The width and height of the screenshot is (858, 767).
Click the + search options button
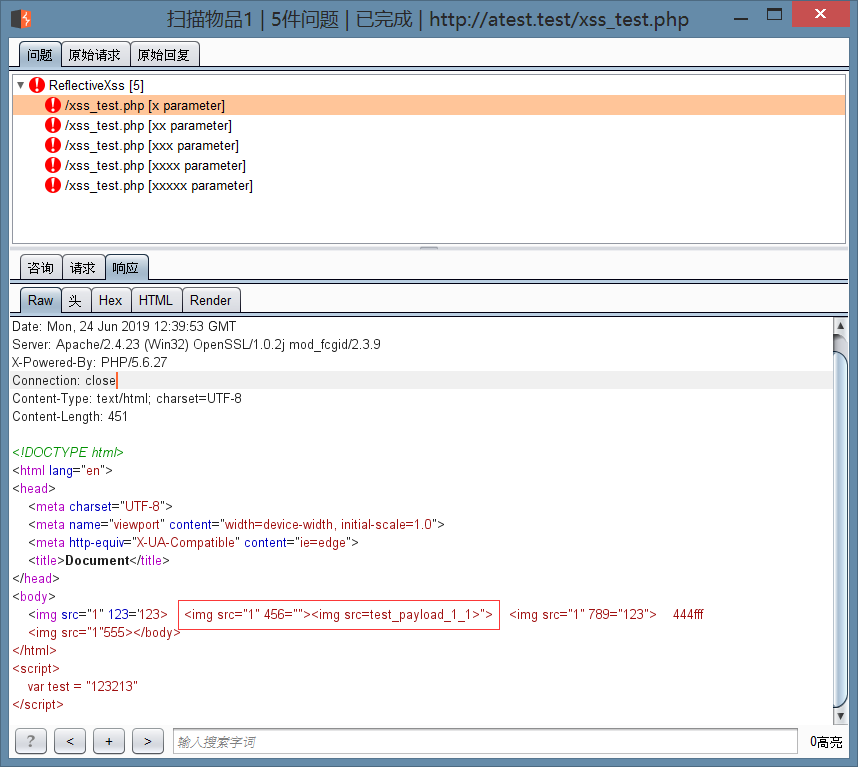[109, 741]
